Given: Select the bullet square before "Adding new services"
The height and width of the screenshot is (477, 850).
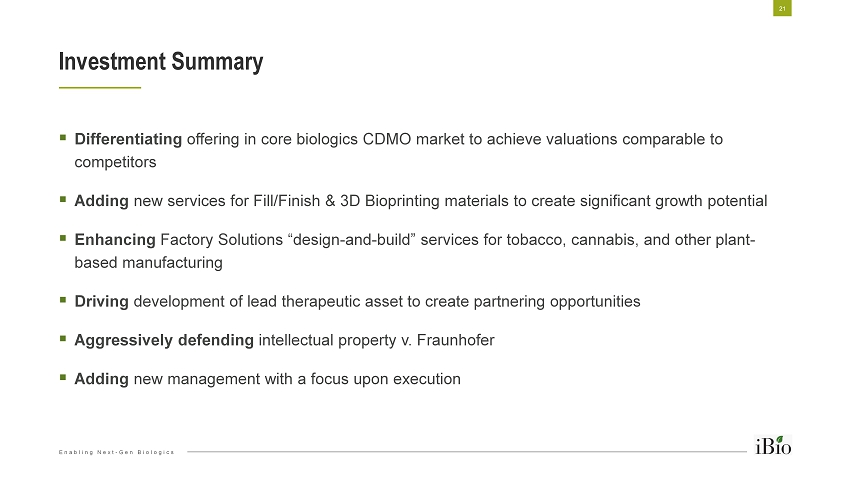Looking at the screenshot, I should point(63,200).
